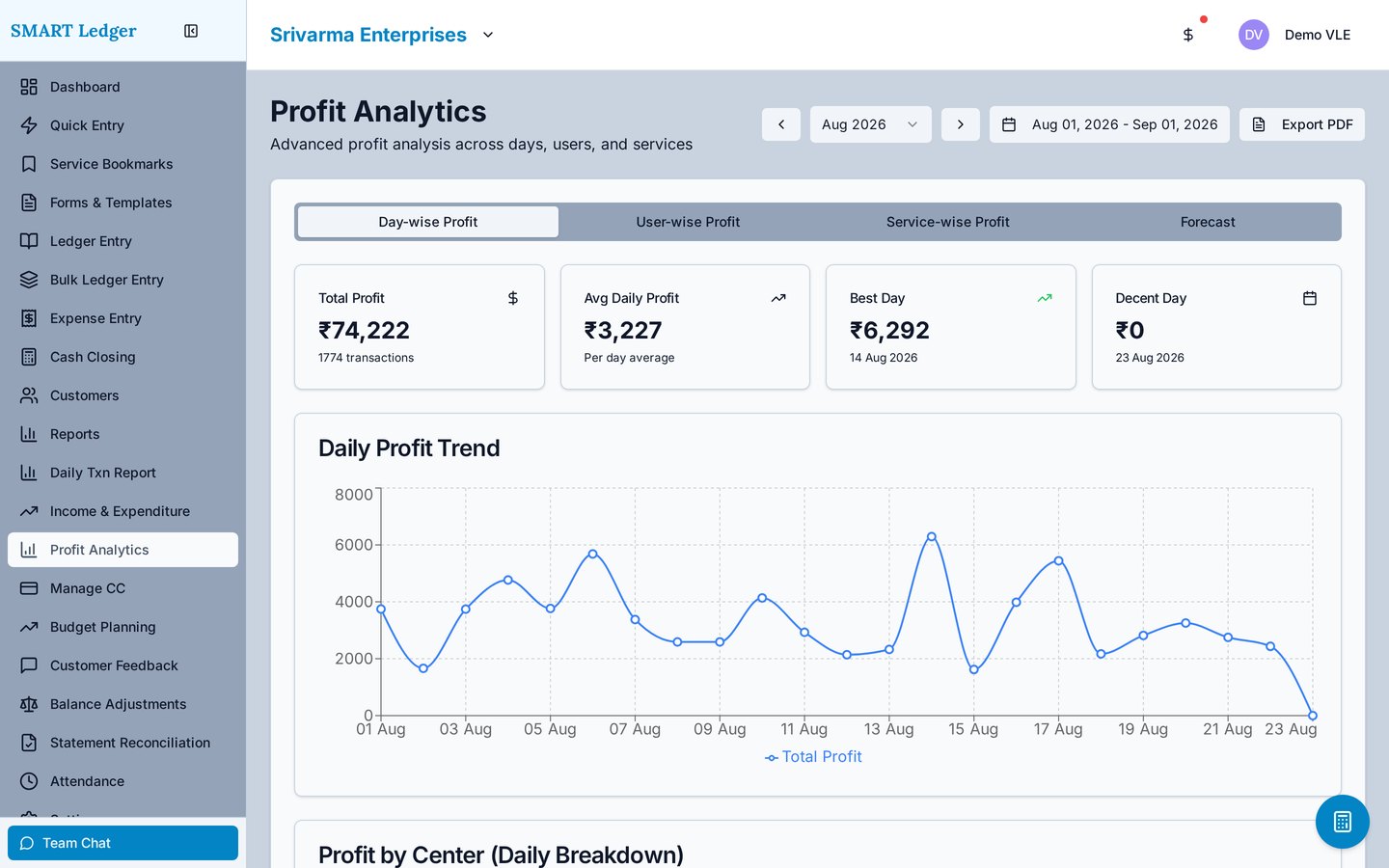Click the 06 Aug data point on chart
Image resolution: width=1389 pixels, height=868 pixels.
pos(592,554)
